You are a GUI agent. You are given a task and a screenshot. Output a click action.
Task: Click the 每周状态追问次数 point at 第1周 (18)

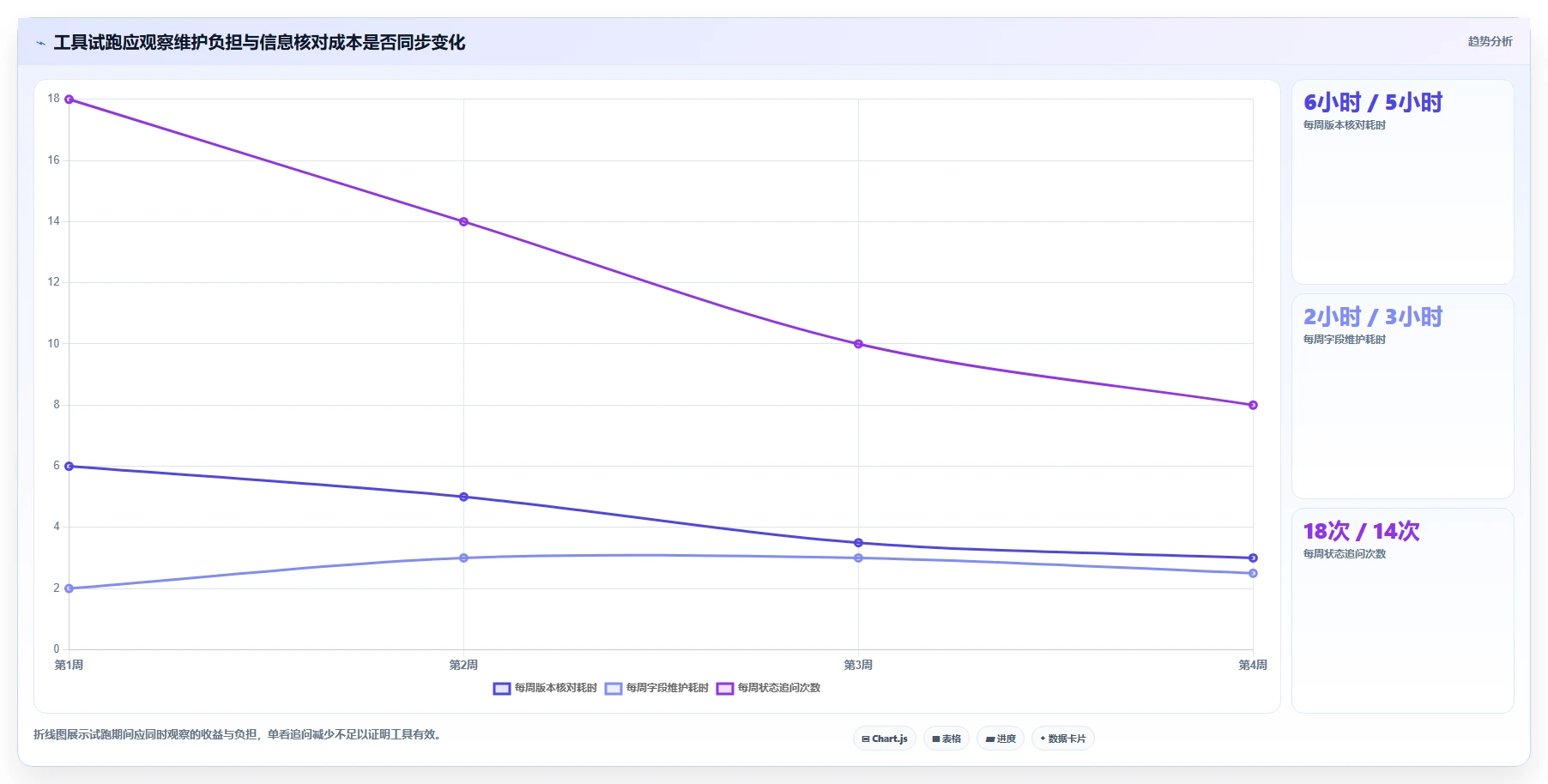tap(69, 100)
